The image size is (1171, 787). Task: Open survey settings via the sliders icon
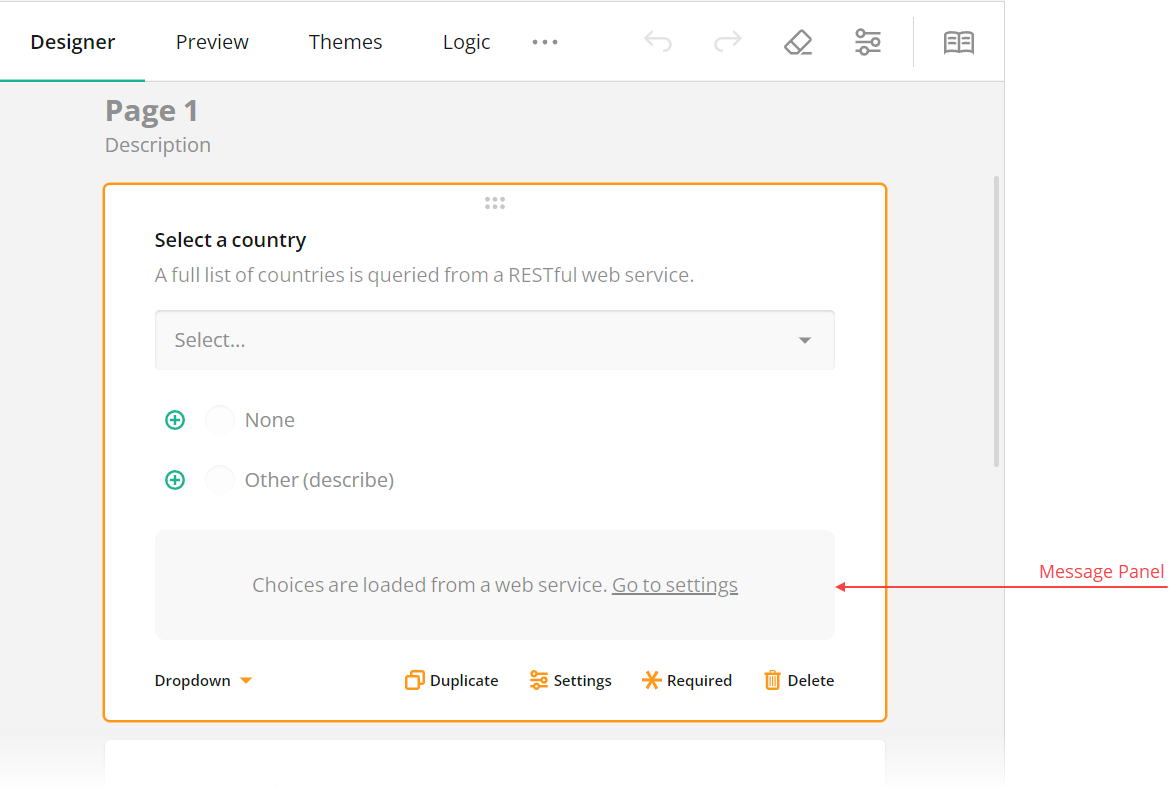(x=867, y=42)
